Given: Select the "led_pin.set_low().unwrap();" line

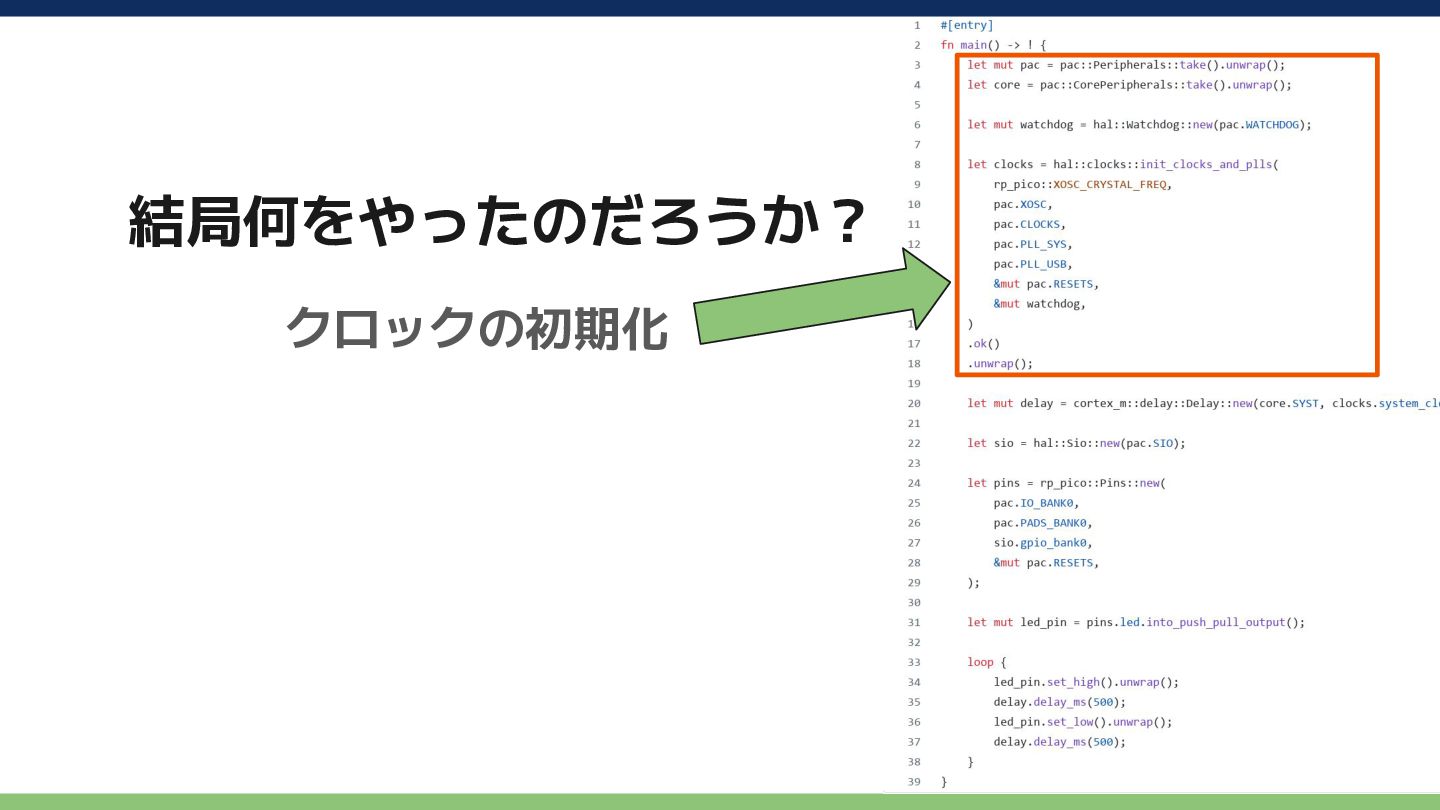Looking at the screenshot, I should click(1083, 722).
